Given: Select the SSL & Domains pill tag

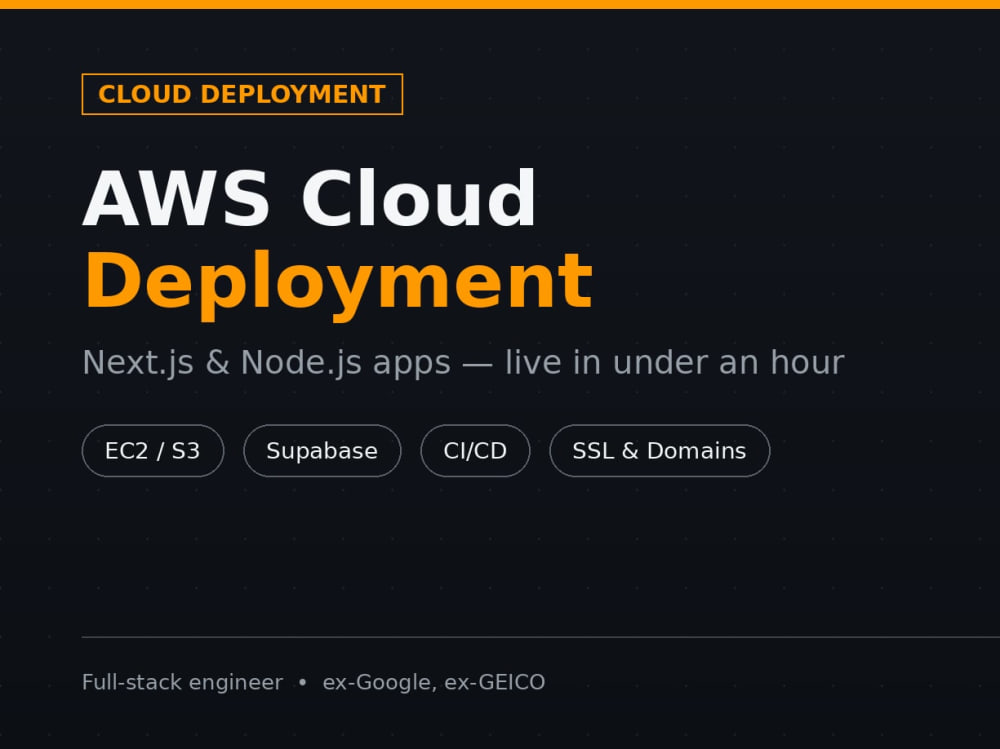Looking at the screenshot, I should point(659,450).
